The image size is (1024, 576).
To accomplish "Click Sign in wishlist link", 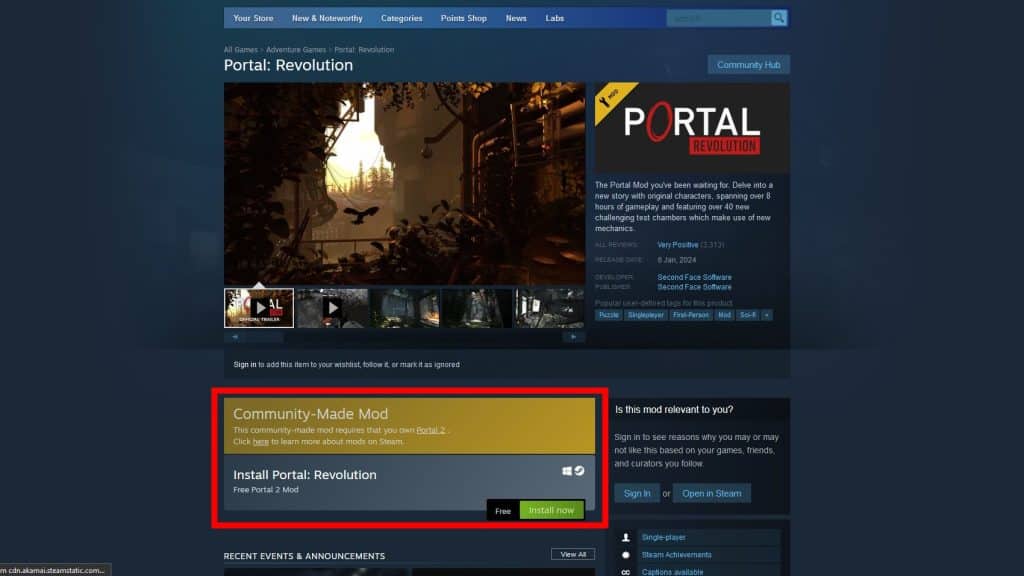I will [x=245, y=364].
